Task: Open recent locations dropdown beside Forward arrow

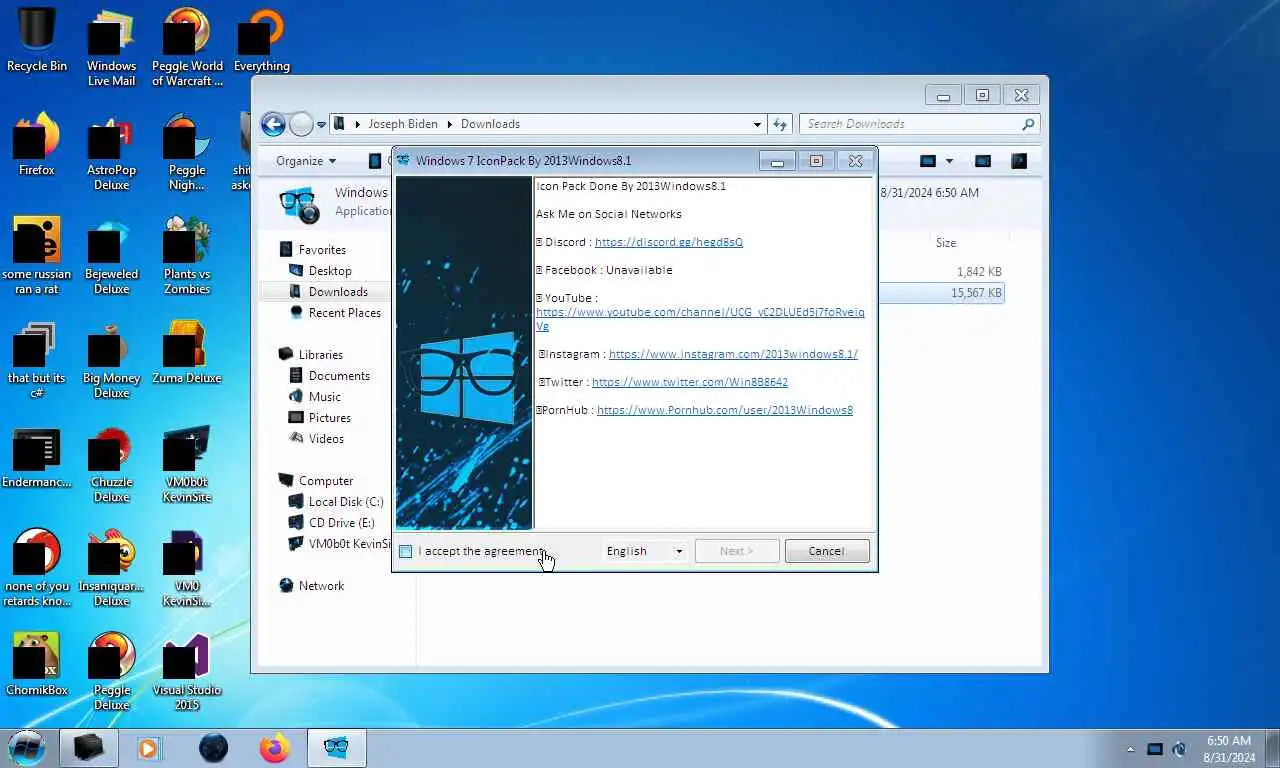Action: [x=321, y=125]
